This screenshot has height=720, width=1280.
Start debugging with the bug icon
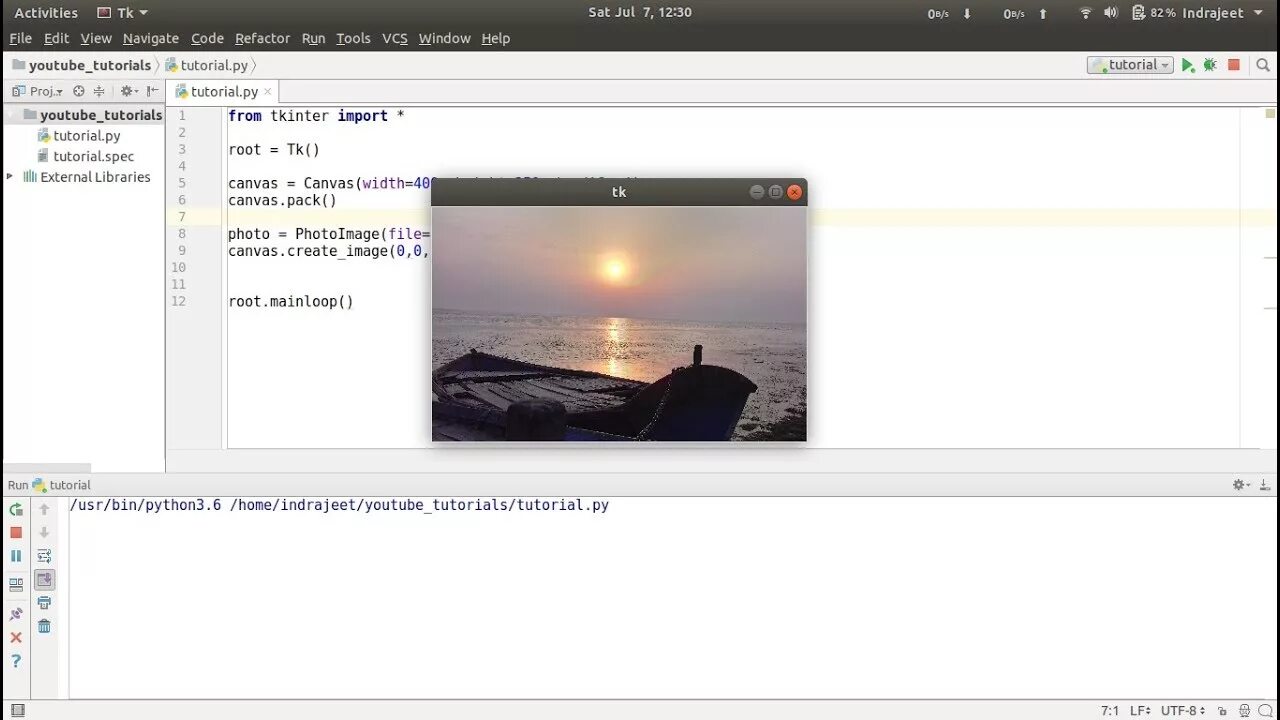coord(1210,65)
